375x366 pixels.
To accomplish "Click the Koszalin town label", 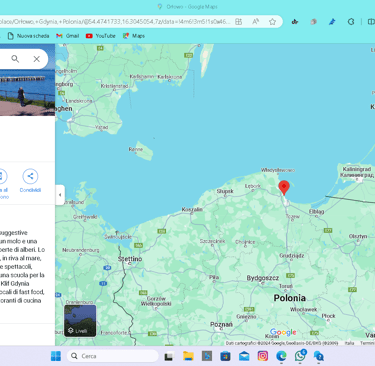I will [x=192, y=209].
